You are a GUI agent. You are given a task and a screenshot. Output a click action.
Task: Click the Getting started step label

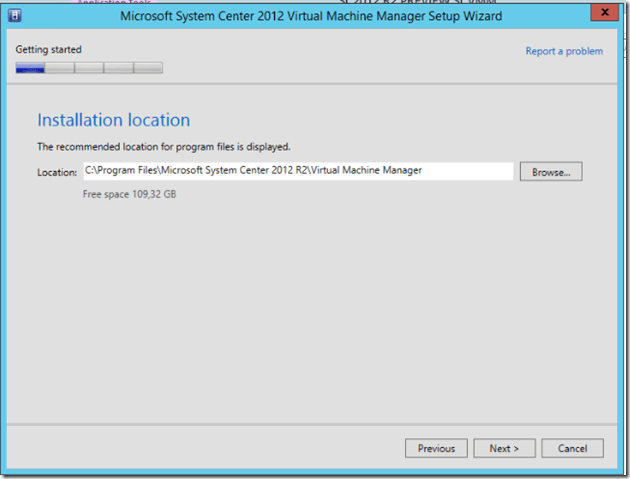[x=49, y=50]
